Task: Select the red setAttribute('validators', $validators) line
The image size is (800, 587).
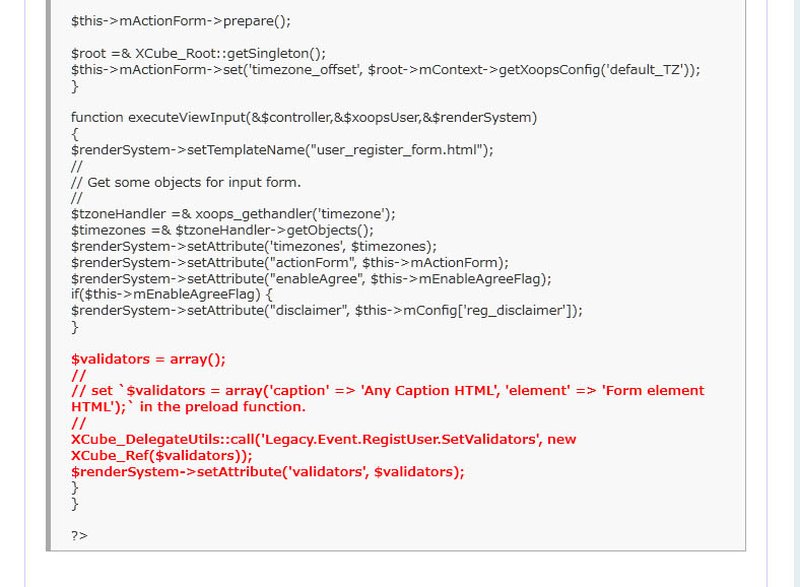Action: [x=268, y=472]
